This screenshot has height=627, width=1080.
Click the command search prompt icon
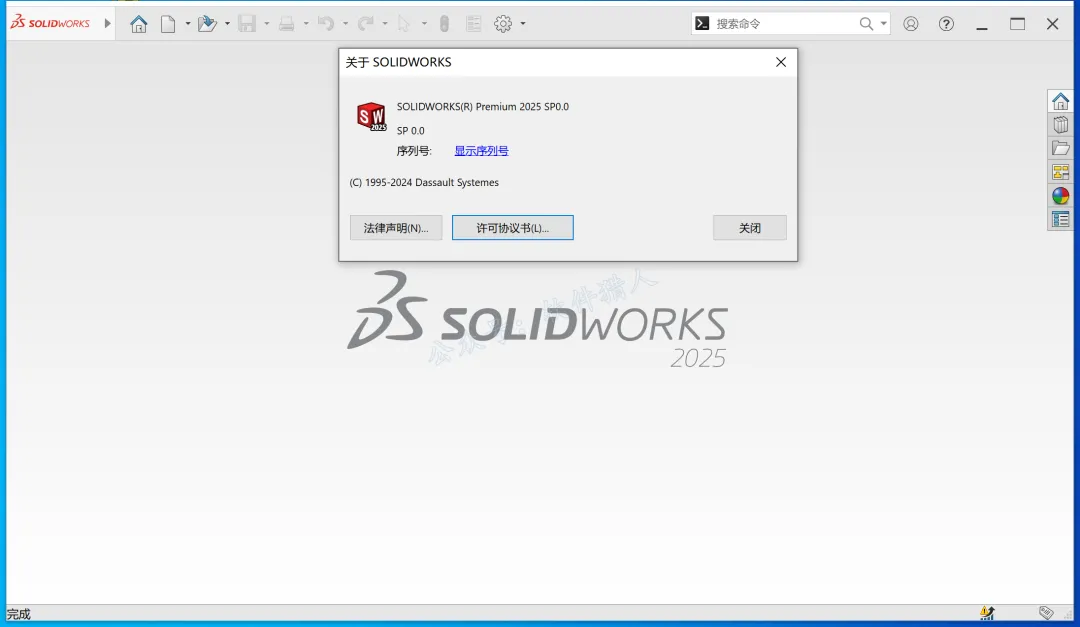click(x=702, y=23)
